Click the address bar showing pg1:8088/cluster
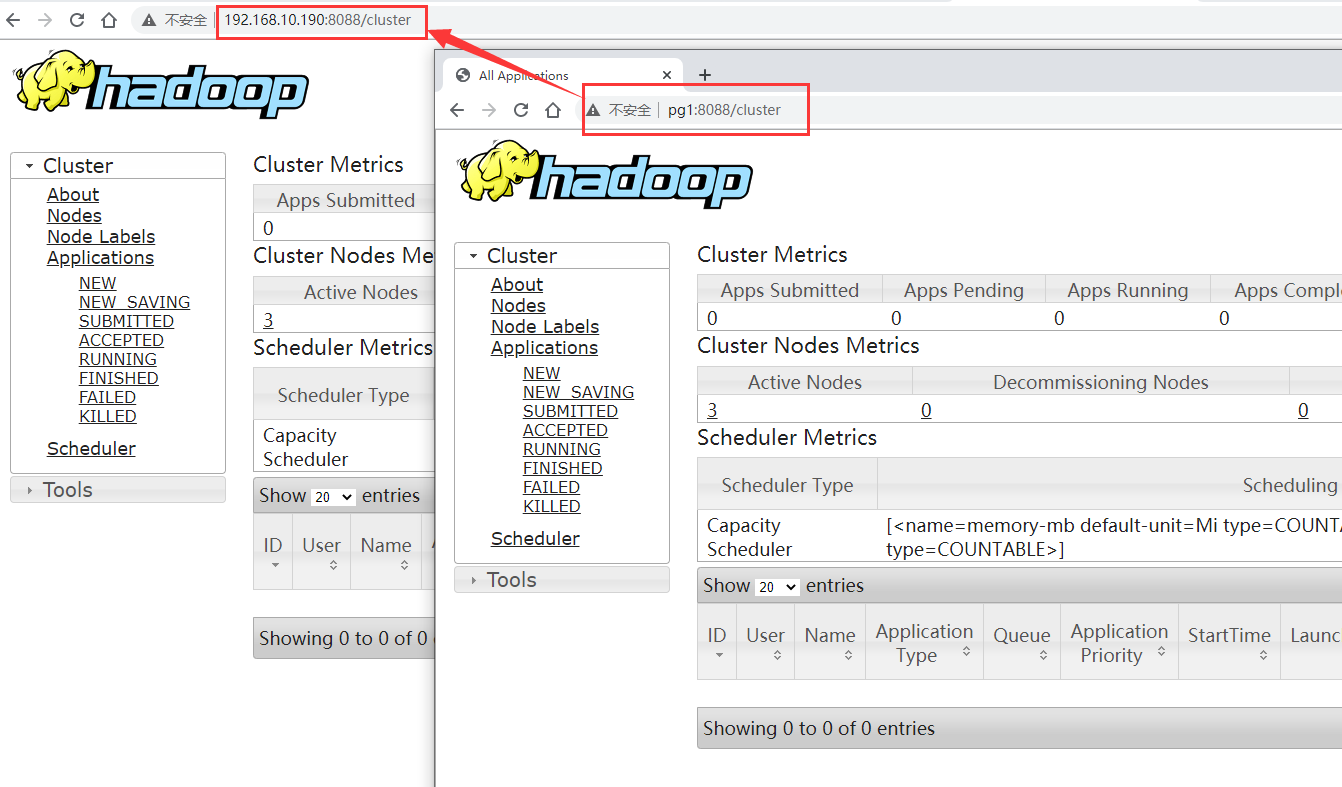 pos(724,110)
